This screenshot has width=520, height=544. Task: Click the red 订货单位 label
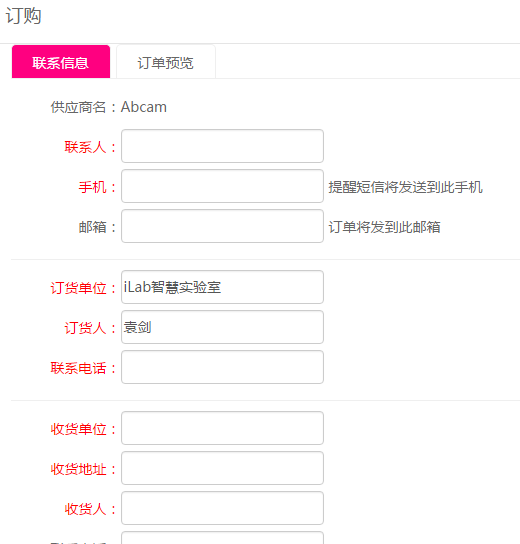tap(78, 288)
